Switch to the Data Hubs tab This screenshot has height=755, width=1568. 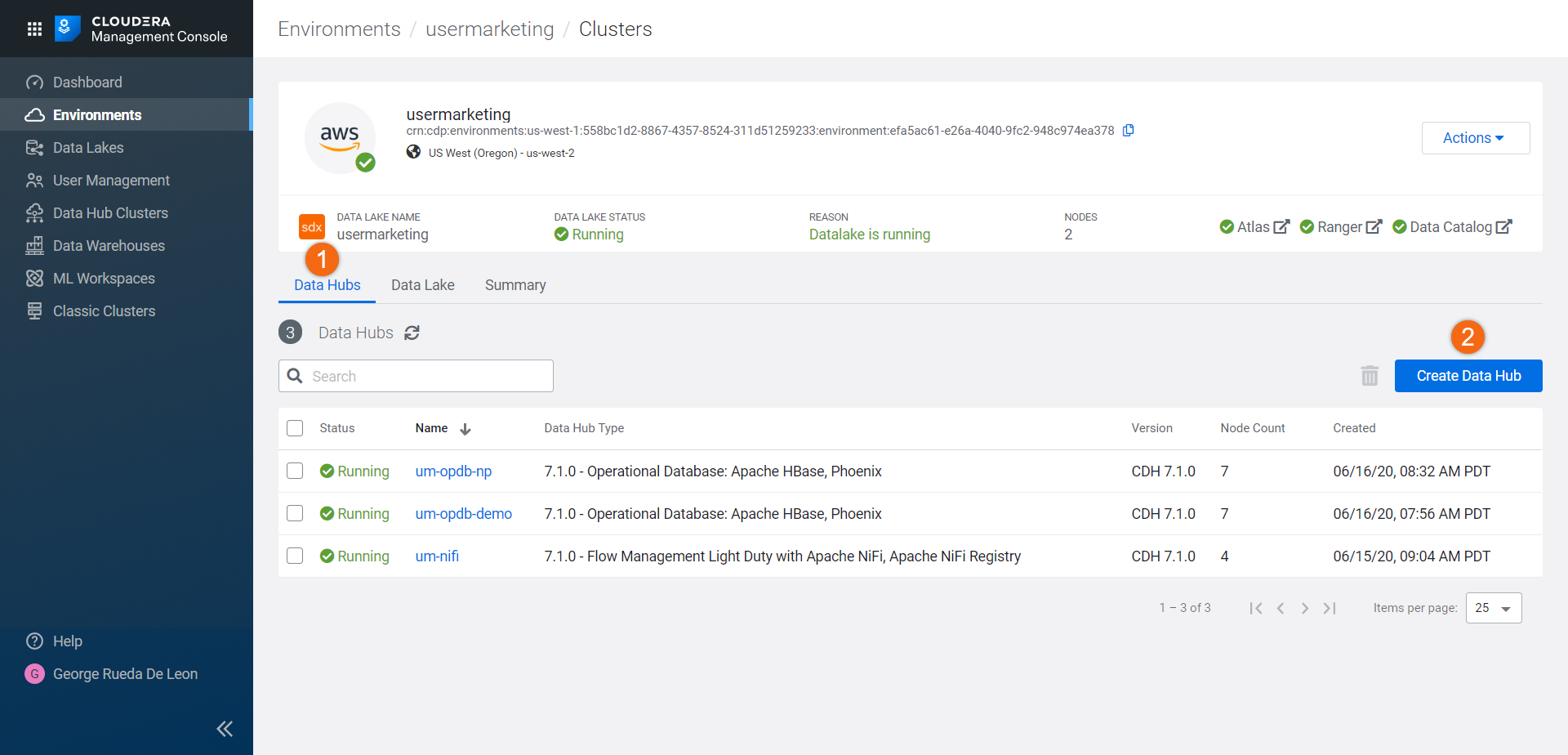point(327,285)
